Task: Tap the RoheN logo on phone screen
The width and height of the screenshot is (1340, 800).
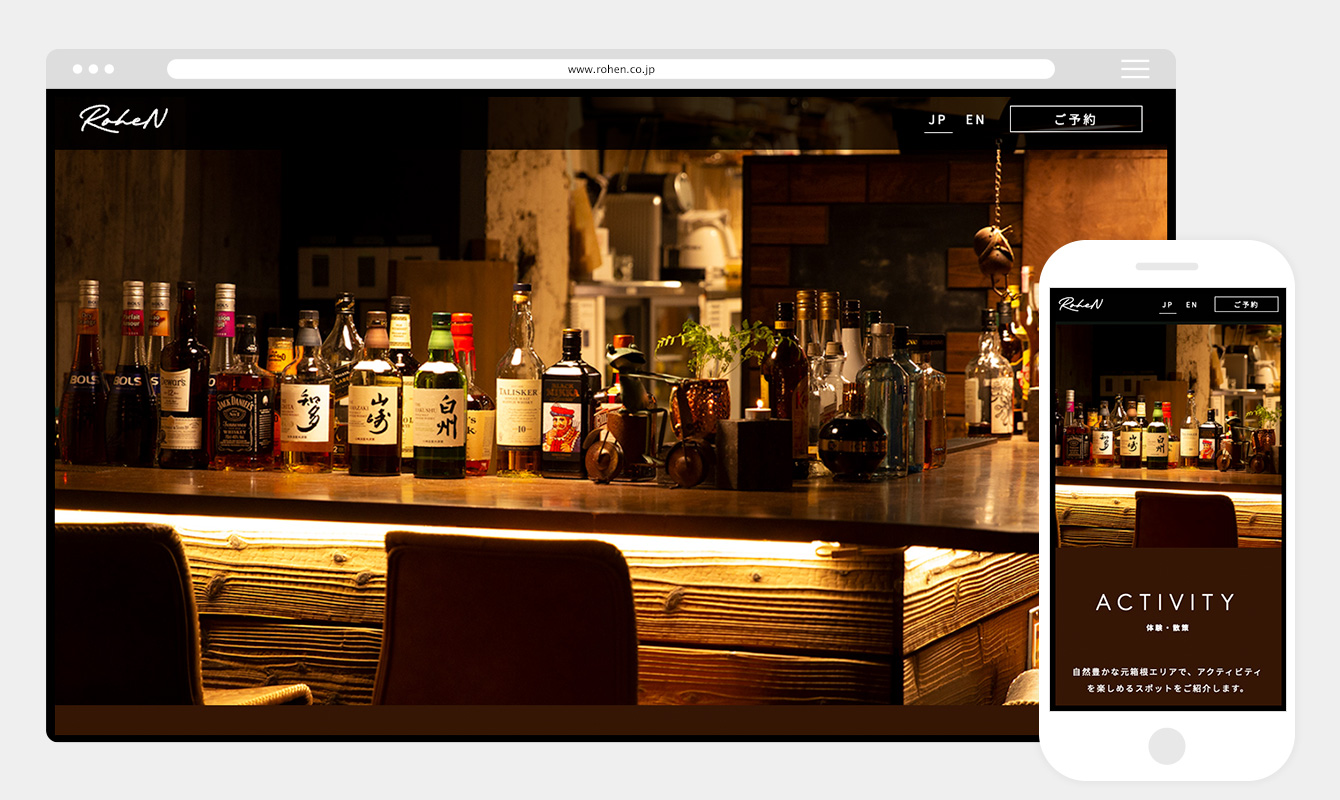Action: coord(1080,305)
